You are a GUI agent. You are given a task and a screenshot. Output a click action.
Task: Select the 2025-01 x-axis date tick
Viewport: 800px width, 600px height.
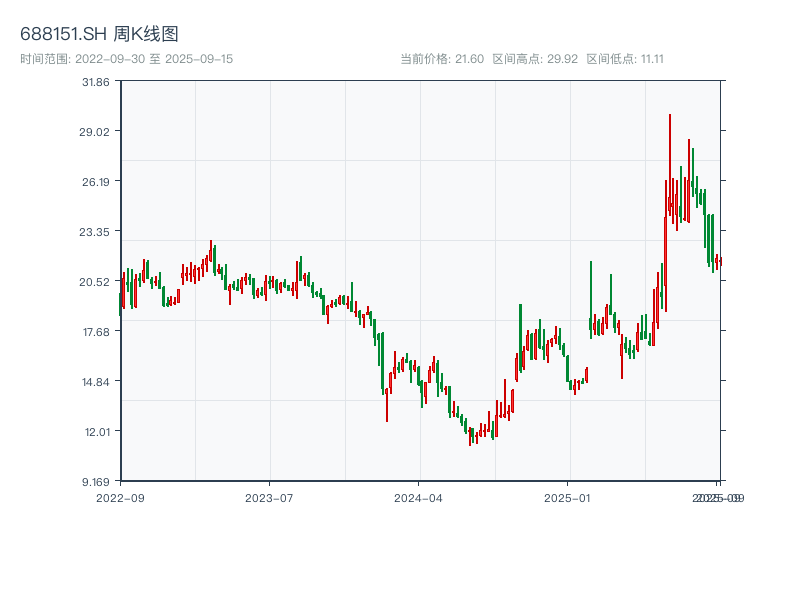coord(568,497)
